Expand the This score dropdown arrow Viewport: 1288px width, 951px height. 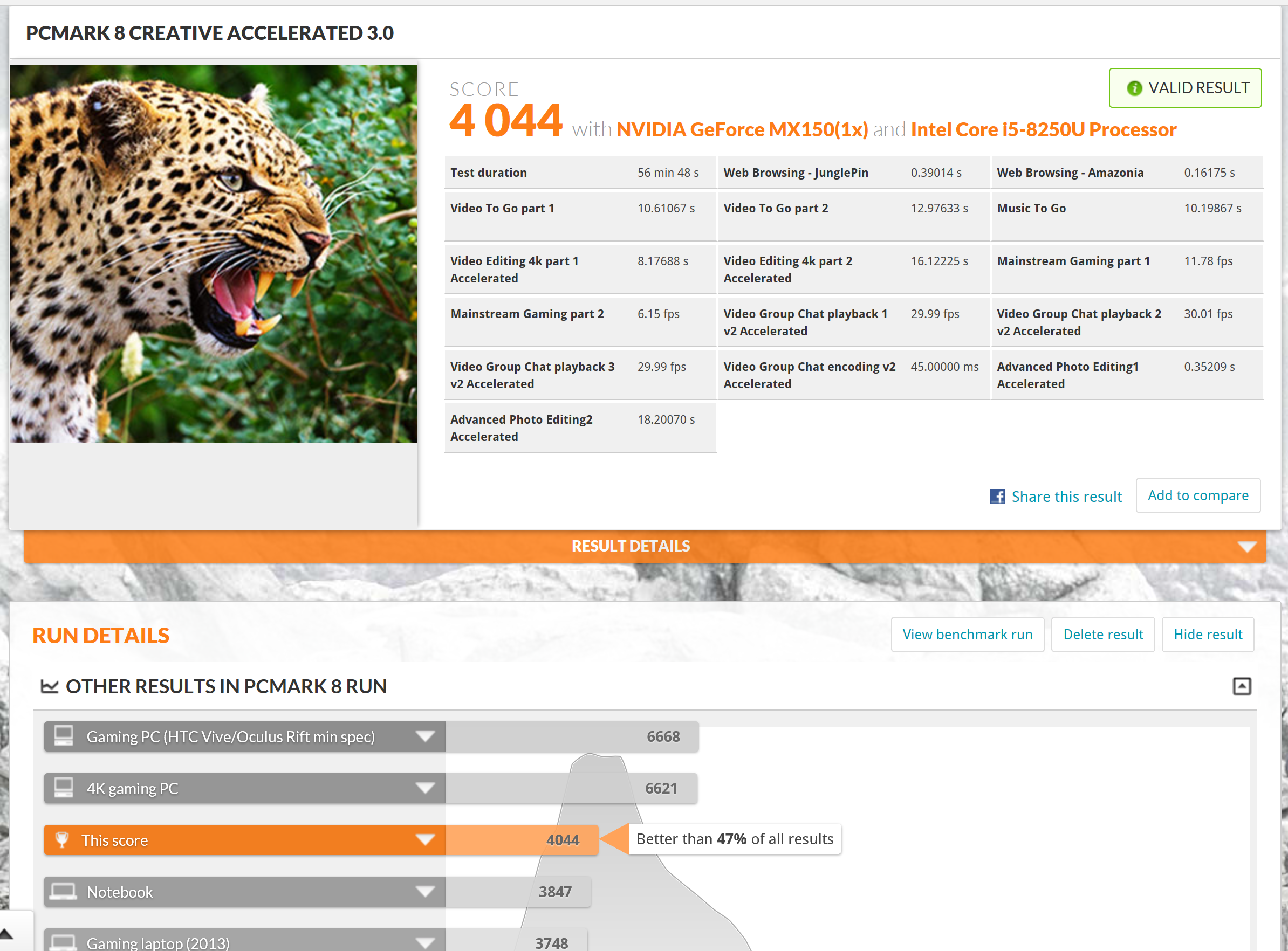pos(425,840)
